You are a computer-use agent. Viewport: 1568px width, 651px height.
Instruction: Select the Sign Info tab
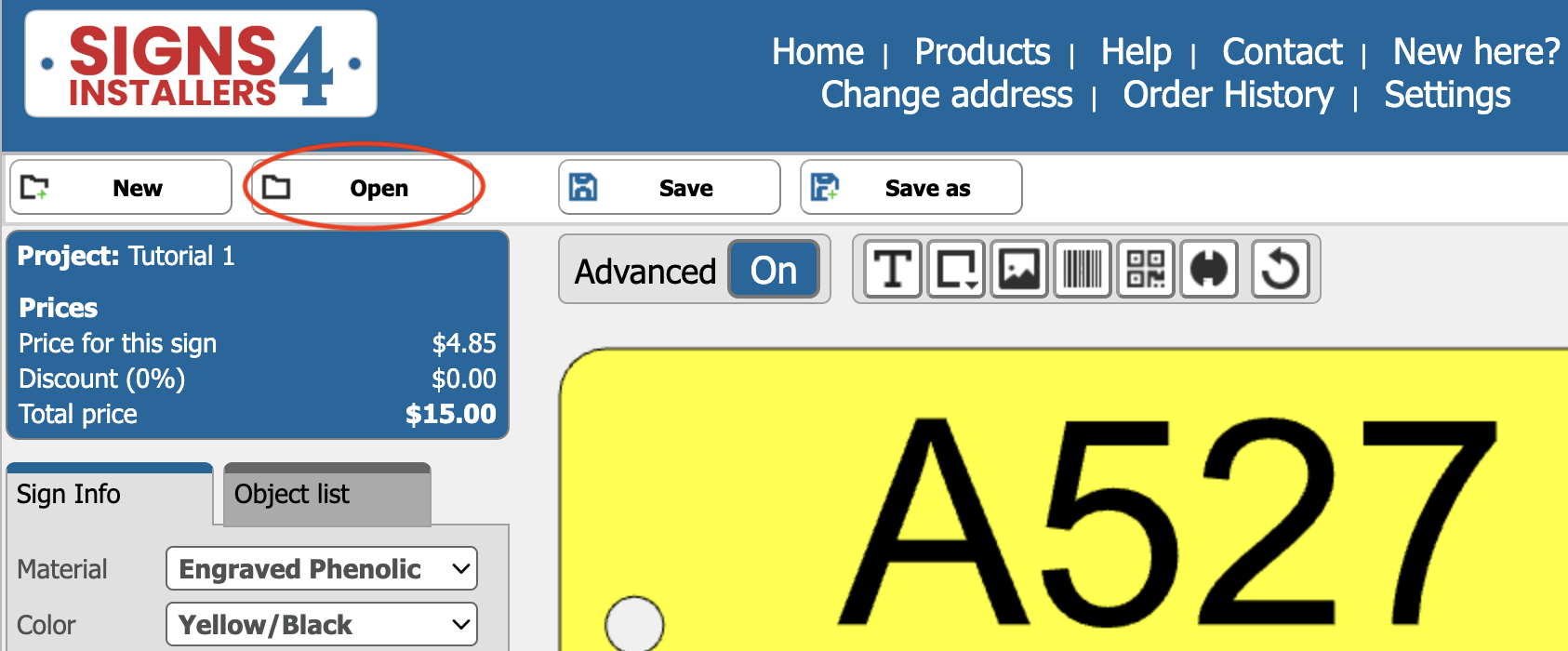tap(110, 494)
